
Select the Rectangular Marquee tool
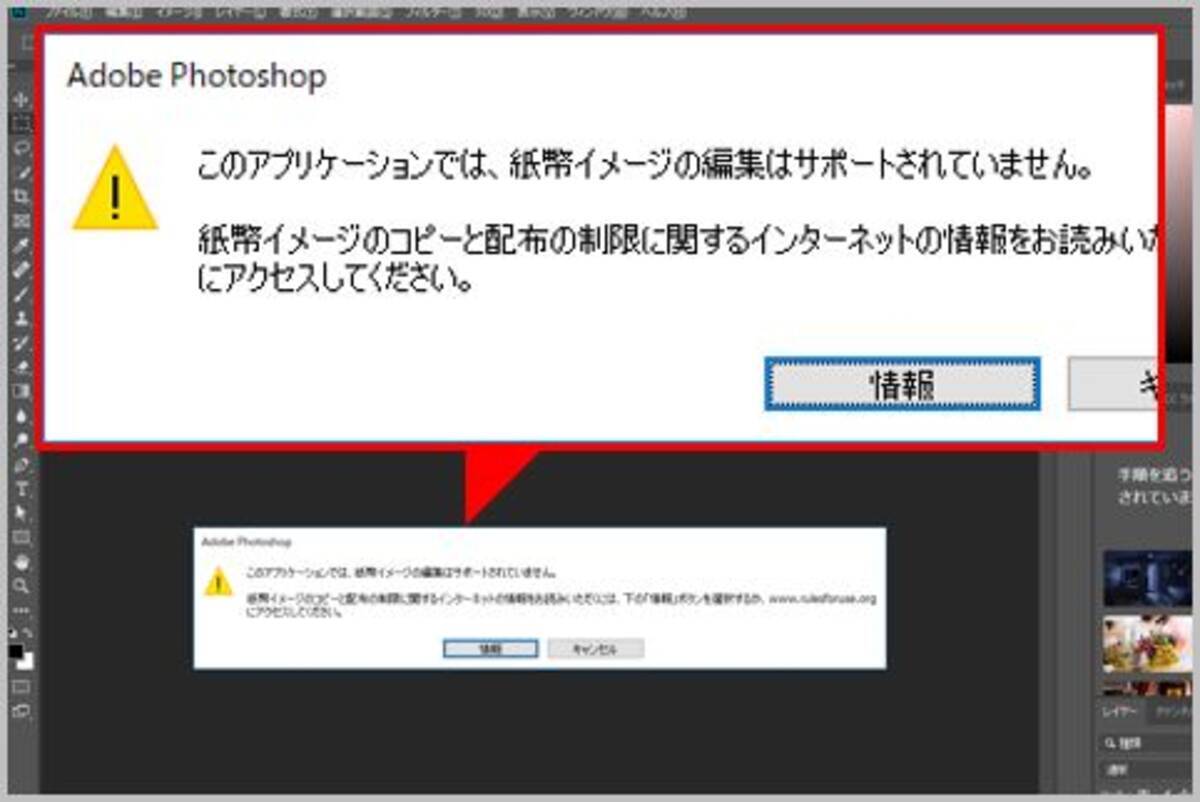(21, 124)
